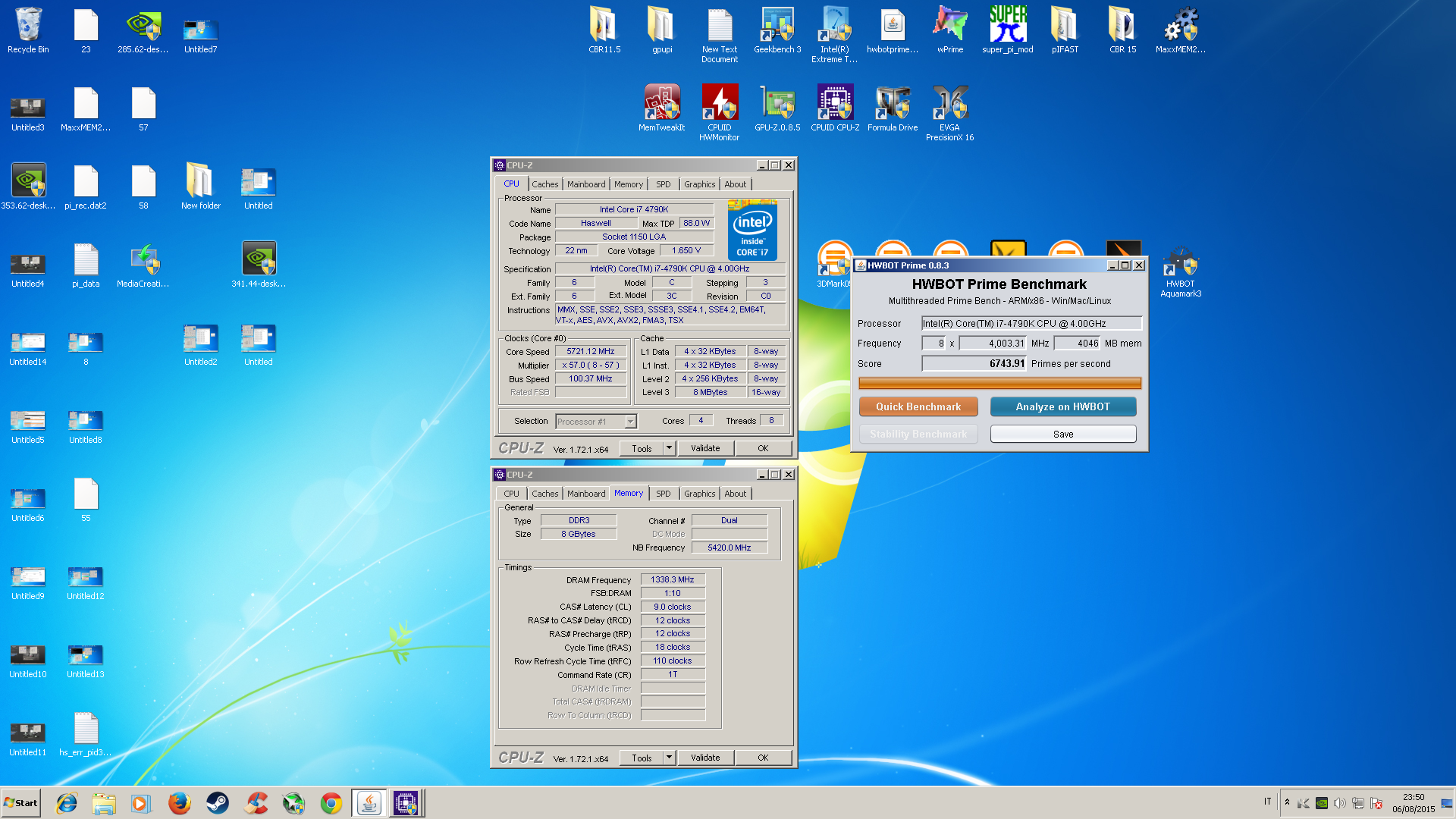Image resolution: width=1456 pixels, height=819 pixels.
Task: Click the Start button
Action: pos(21,803)
